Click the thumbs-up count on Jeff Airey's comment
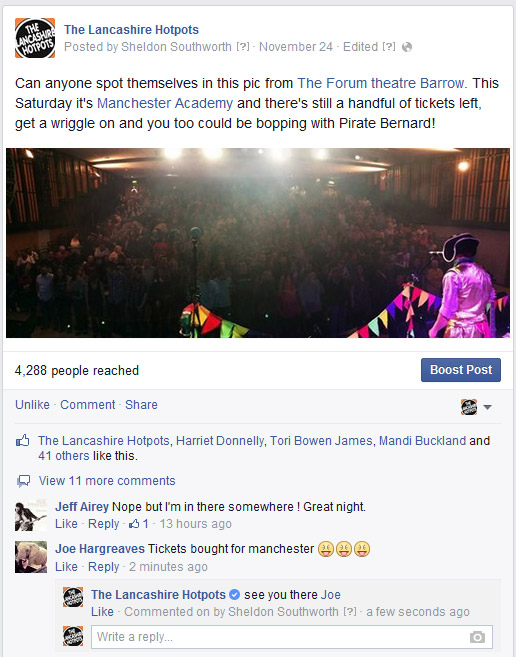The image size is (516, 657). 139,524
